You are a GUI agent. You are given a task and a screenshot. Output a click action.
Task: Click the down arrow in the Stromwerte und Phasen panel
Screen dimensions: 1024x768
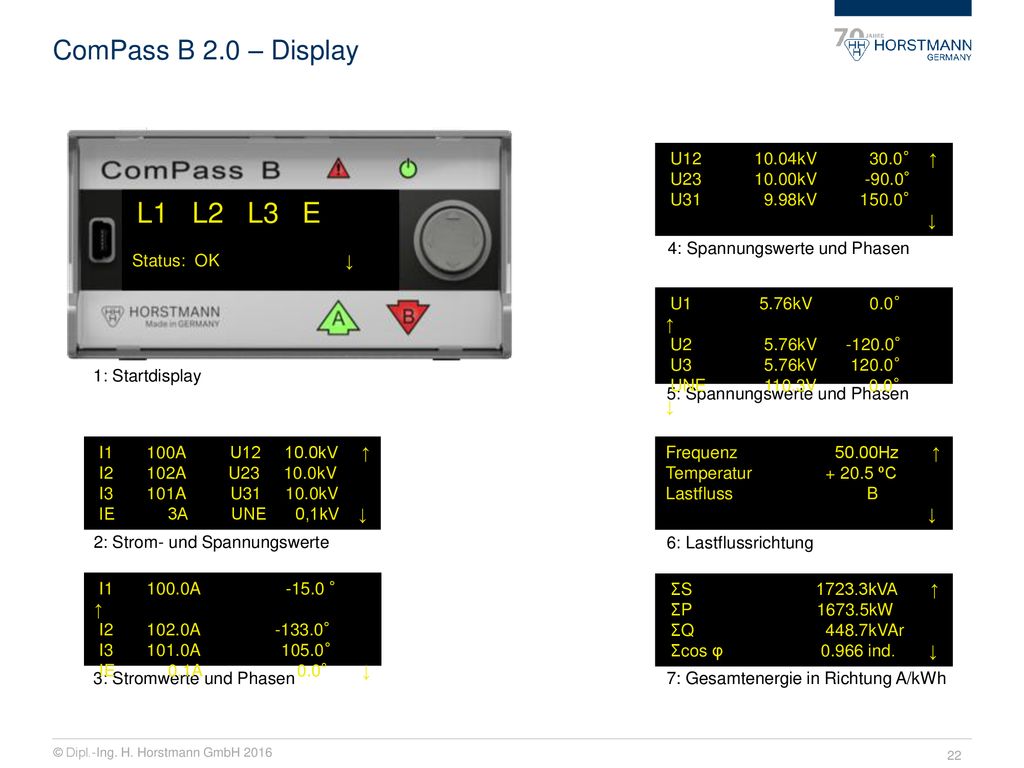tap(366, 673)
